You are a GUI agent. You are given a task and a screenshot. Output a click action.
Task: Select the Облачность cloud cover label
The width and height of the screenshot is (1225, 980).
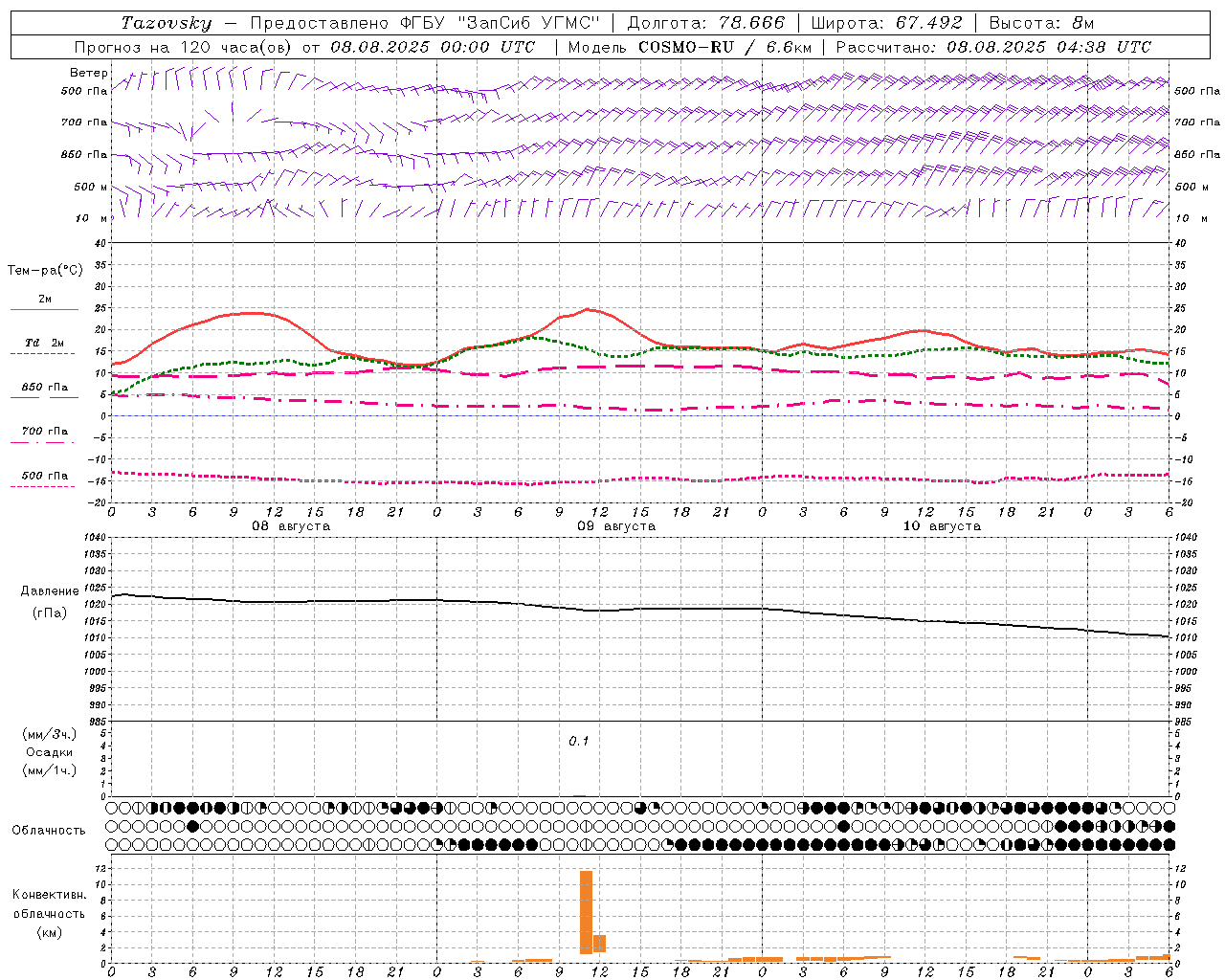pyautogui.click(x=49, y=830)
